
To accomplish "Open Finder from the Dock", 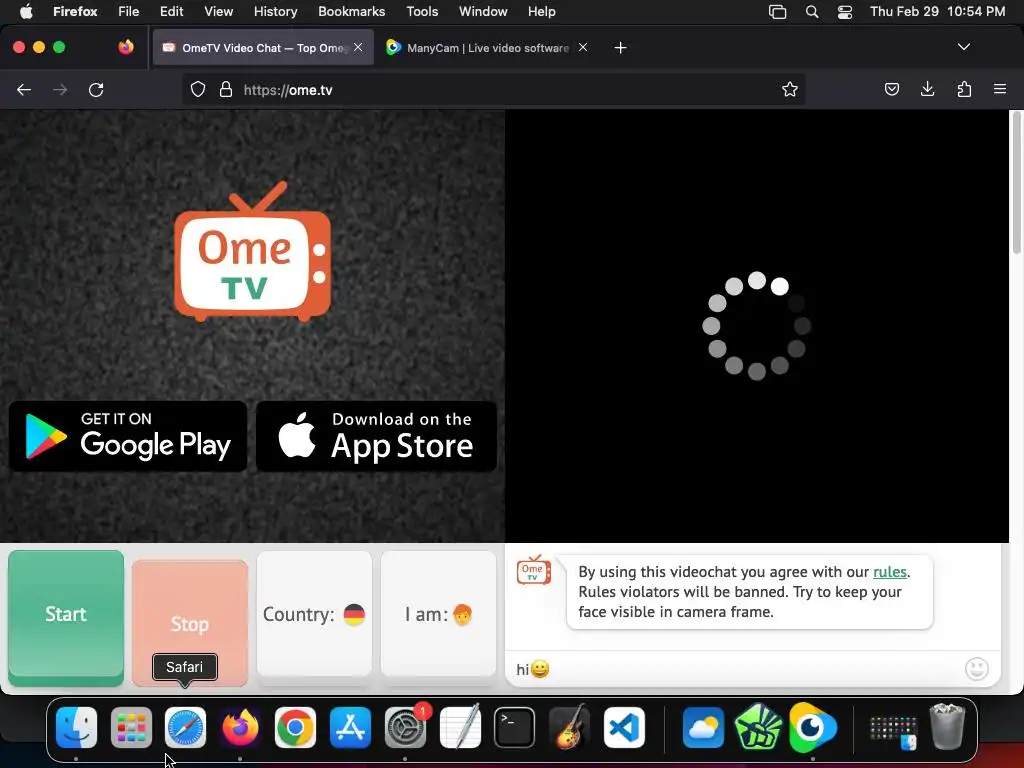I will [x=76, y=727].
